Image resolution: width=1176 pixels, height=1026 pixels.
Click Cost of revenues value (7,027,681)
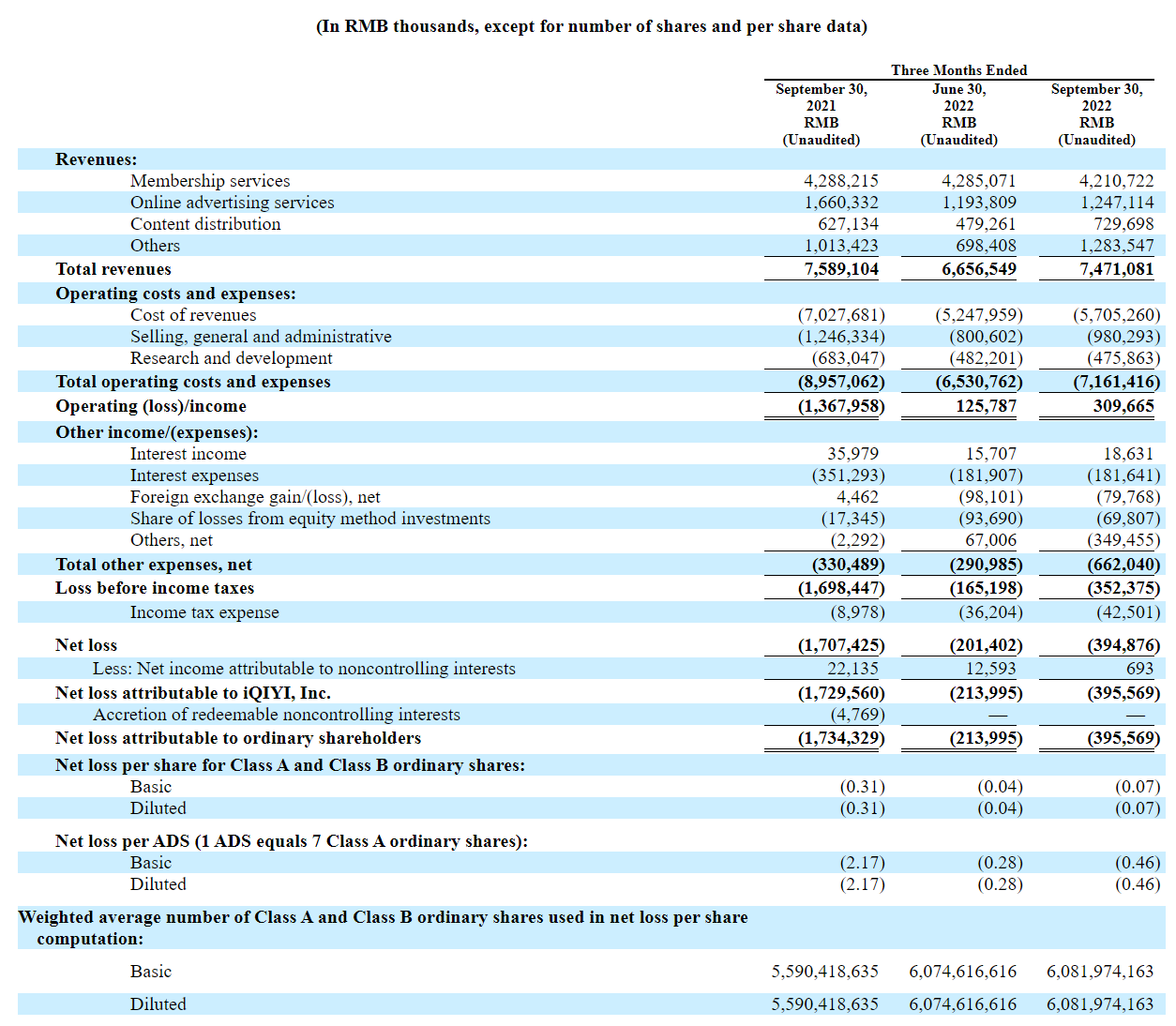point(841,315)
